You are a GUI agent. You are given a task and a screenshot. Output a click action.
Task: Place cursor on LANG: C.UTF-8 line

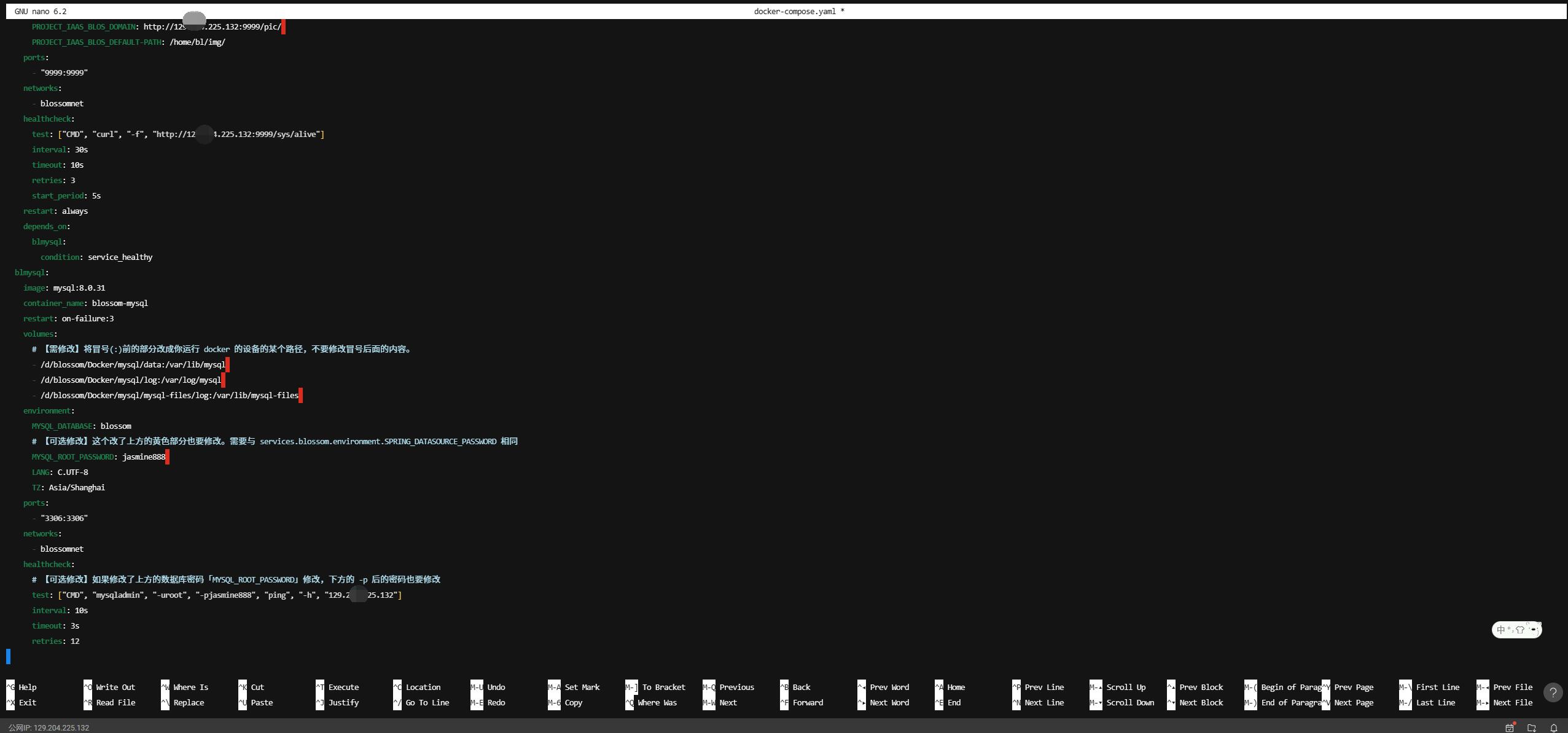(x=60, y=472)
